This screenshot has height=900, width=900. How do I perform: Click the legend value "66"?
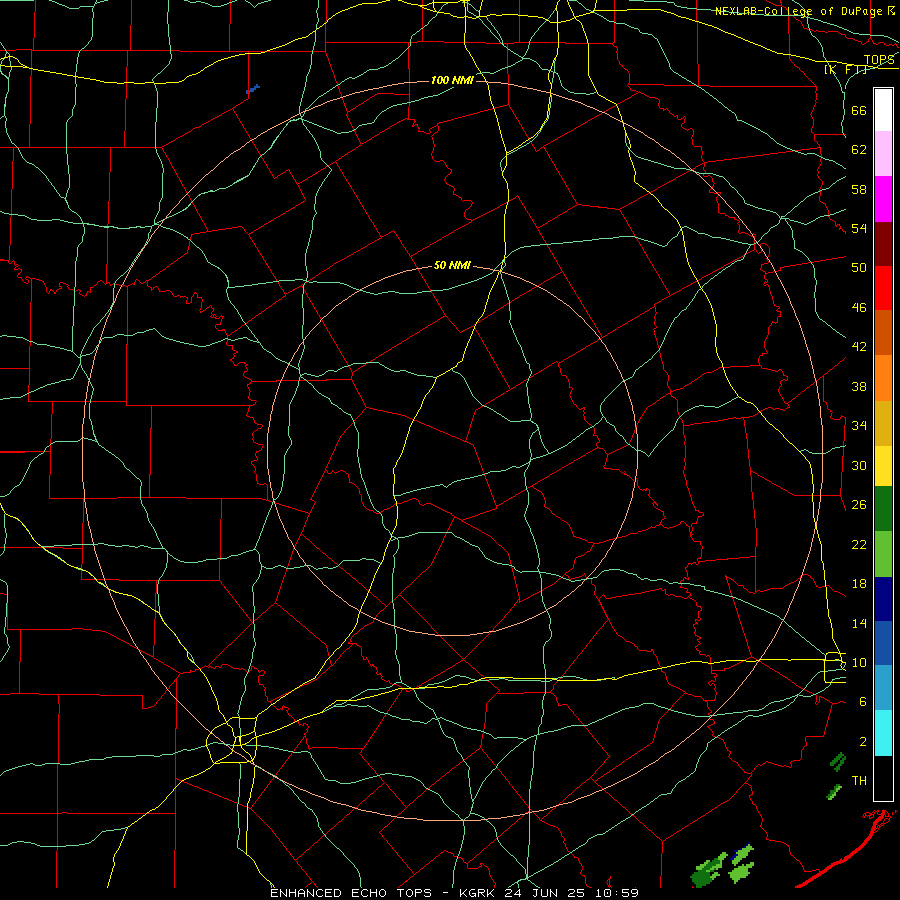coord(859,110)
